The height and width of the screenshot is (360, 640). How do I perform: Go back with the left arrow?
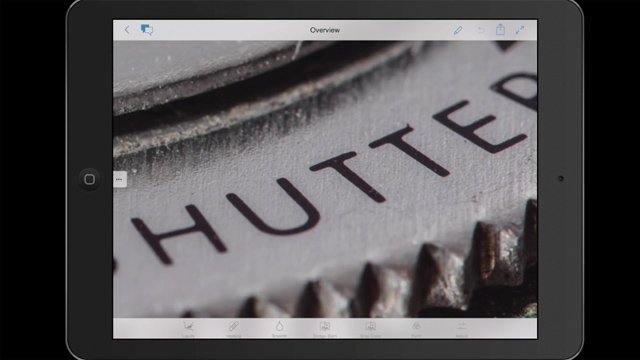(127, 30)
